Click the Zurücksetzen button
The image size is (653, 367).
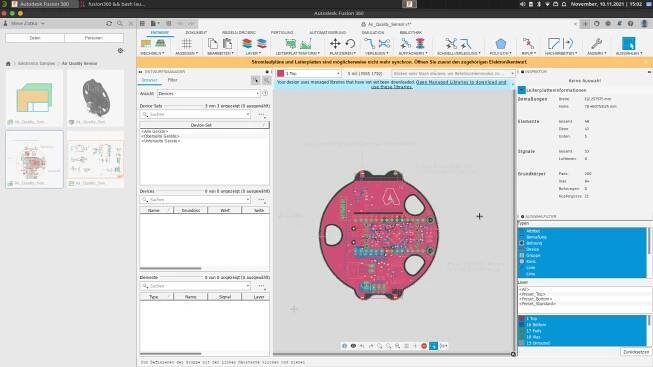pyautogui.click(x=636, y=352)
